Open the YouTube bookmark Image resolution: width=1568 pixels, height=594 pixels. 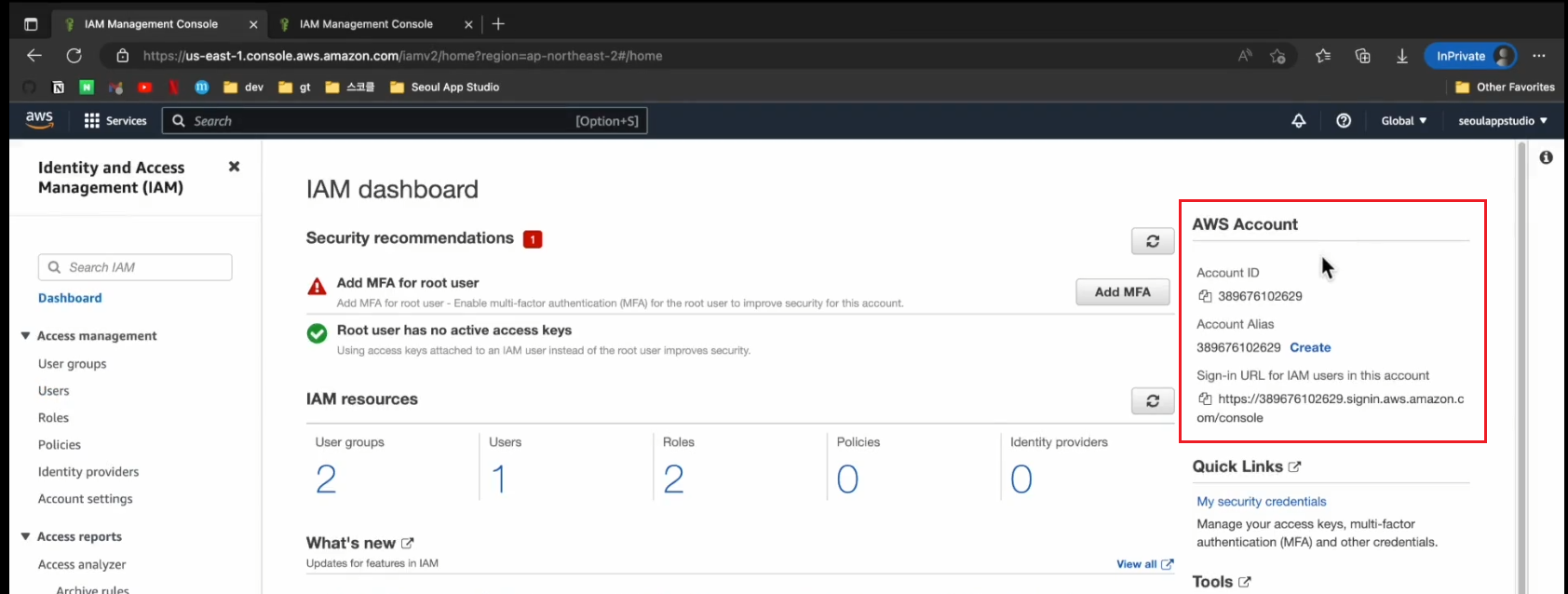point(144,88)
